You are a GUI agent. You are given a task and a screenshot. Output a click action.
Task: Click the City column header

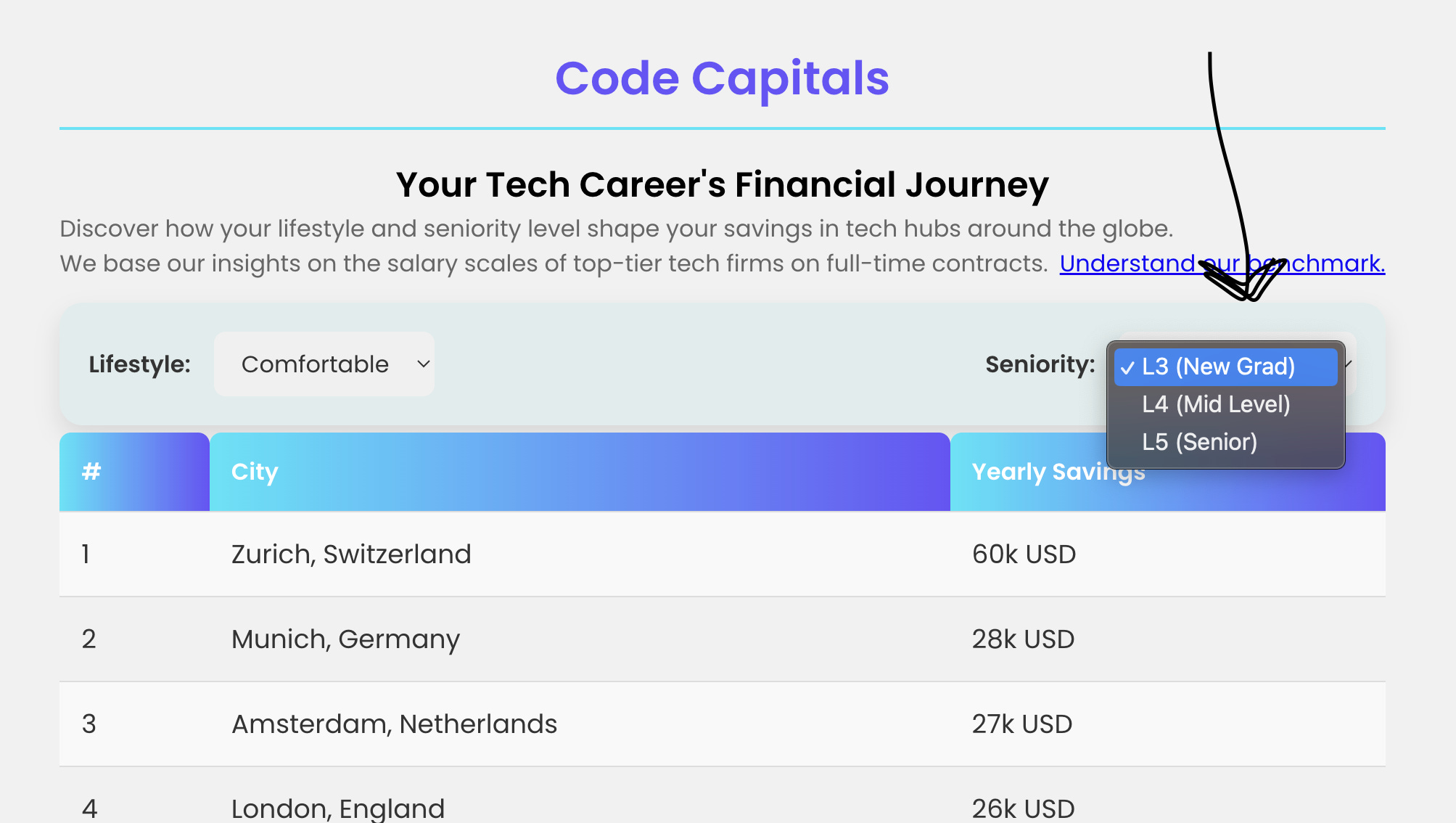click(255, 472)
